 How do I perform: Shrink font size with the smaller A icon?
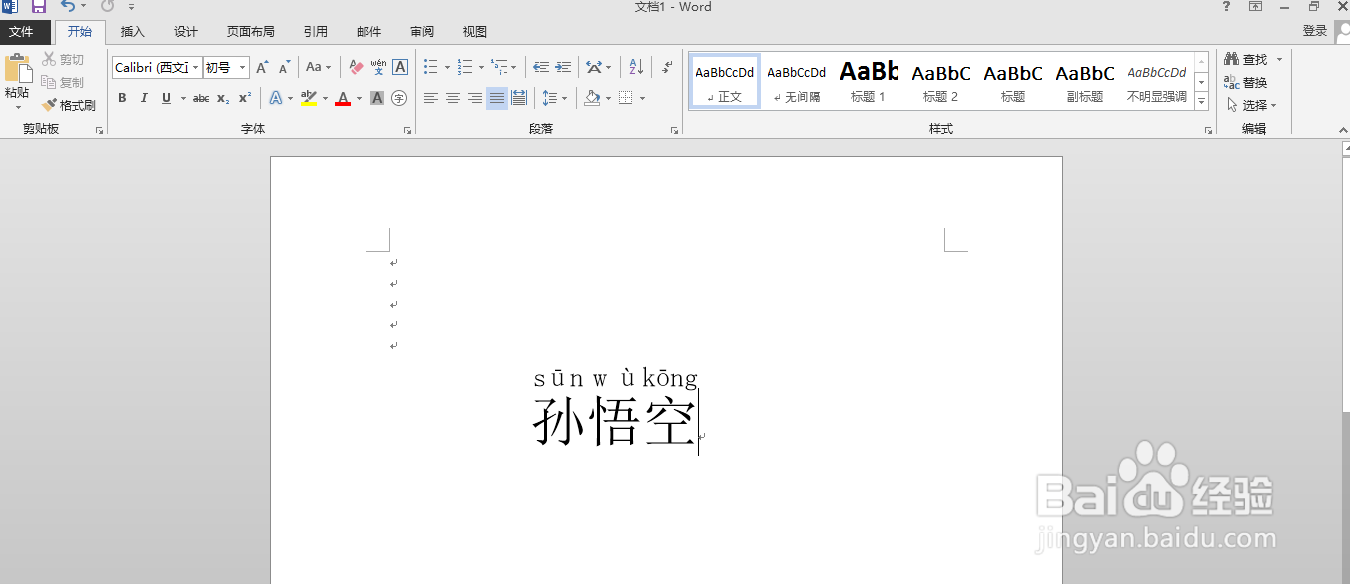tap(284, 68)
